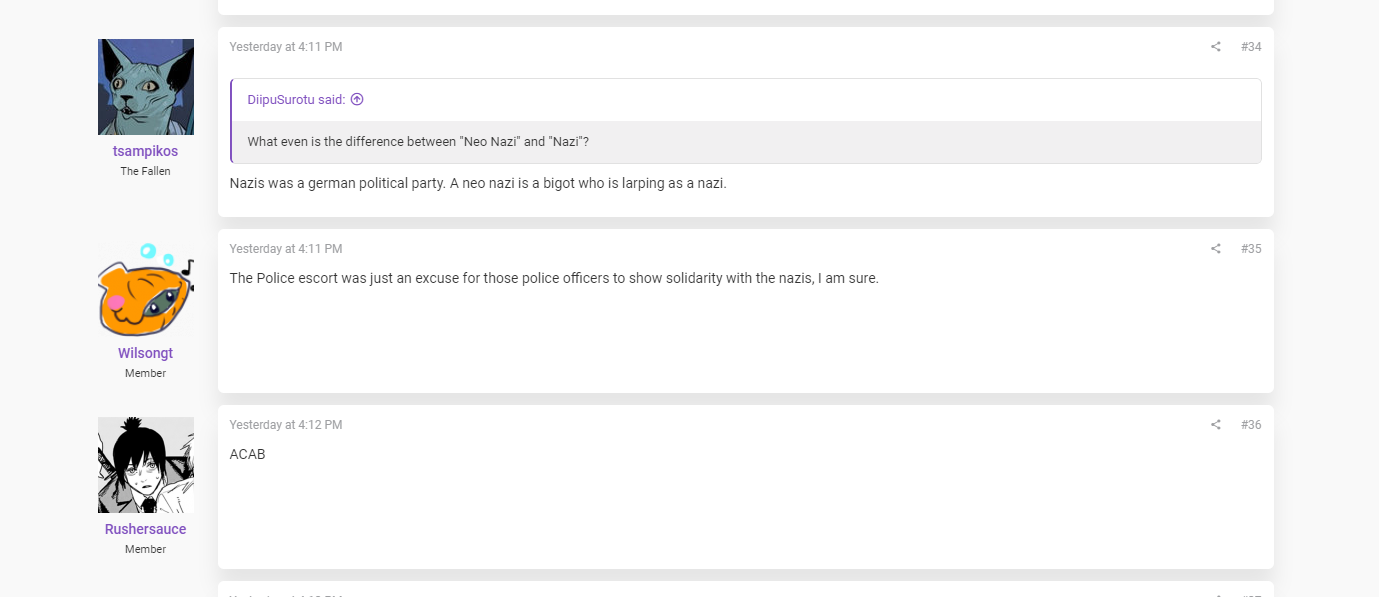Click the ACAB post text
This screenshot has height=597, width=1379.
(247, 454)
